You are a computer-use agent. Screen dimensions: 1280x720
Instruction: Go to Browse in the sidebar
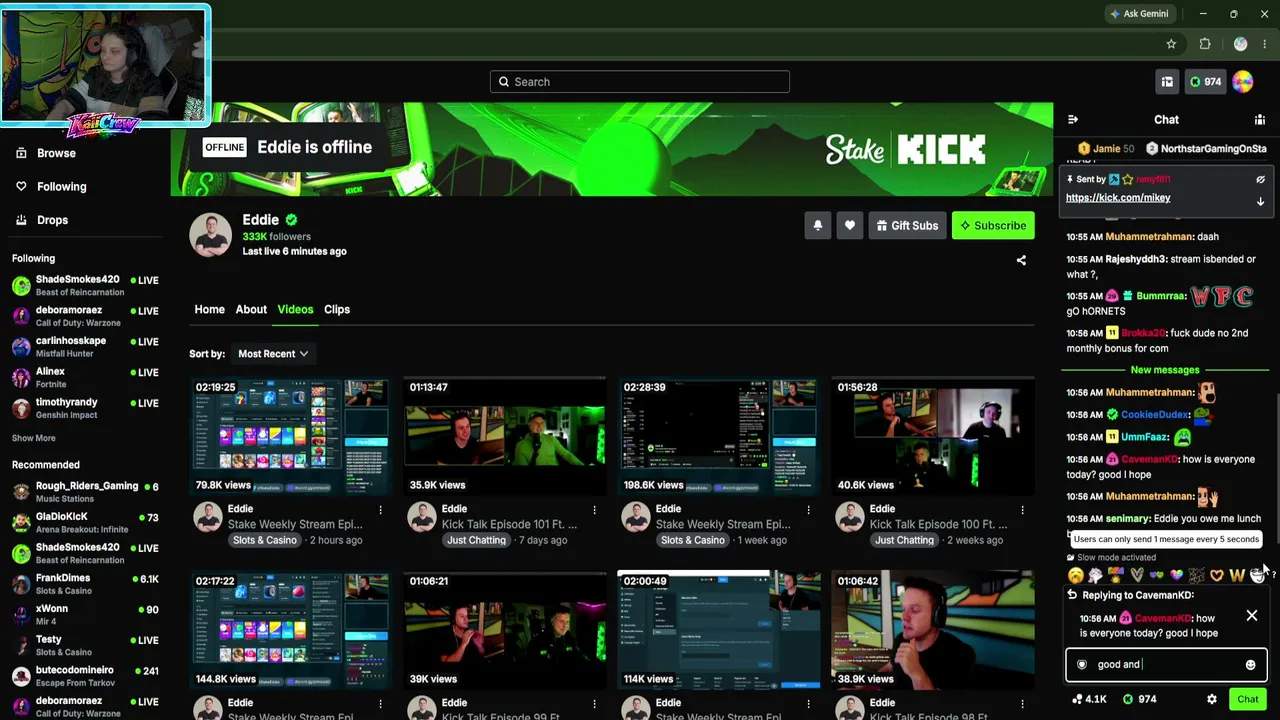click(x=44, y=153)
